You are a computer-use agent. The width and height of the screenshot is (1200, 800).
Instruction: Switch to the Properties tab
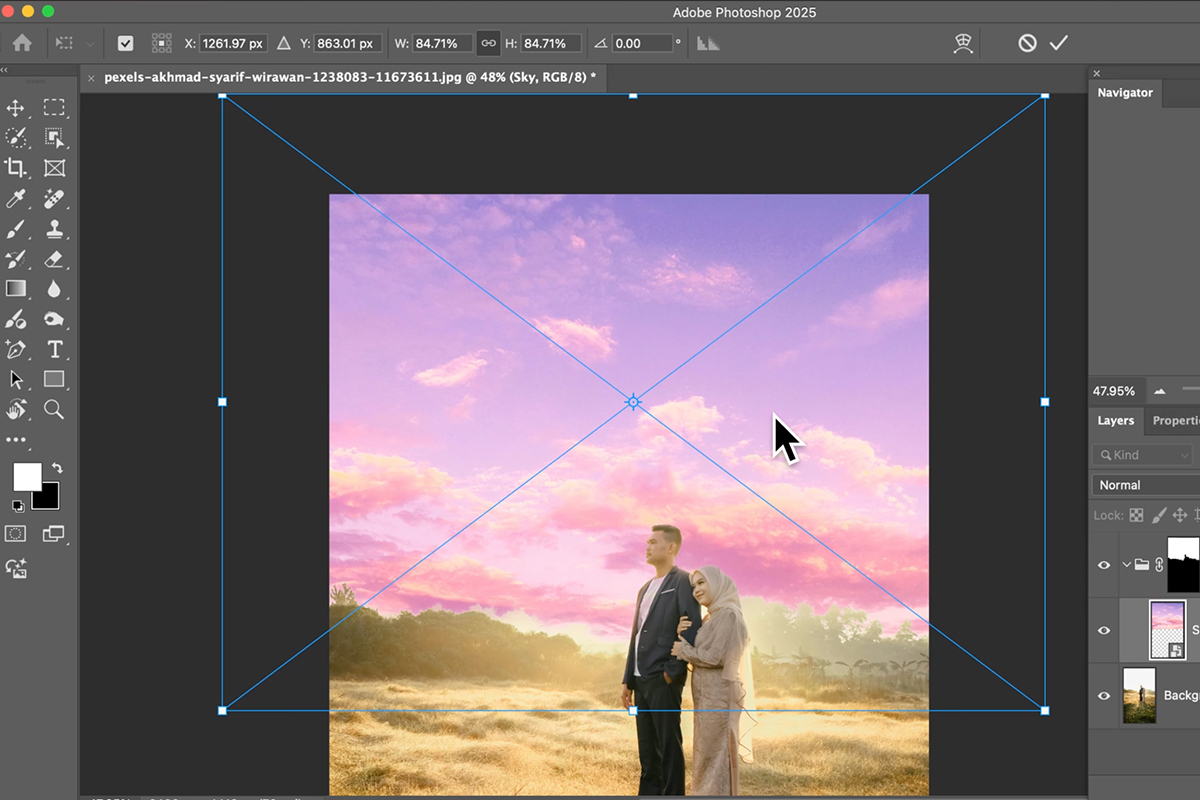tap(1175, 421)
